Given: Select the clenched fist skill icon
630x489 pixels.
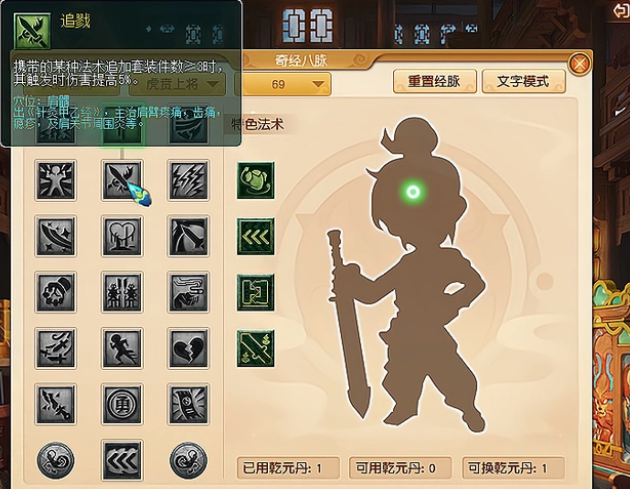Looking at the screenshot, I should [x=55, y=292].
